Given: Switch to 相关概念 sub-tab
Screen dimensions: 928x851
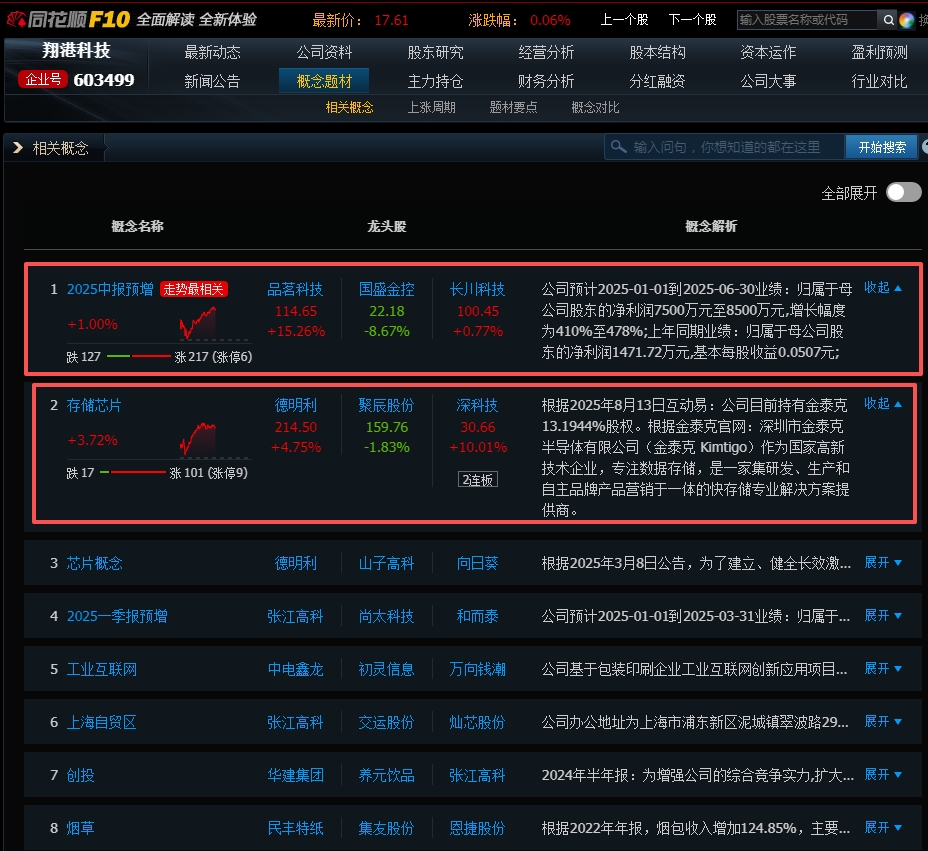Looking at the screenshot, I should pyautogui.click(x=349, y=108).
